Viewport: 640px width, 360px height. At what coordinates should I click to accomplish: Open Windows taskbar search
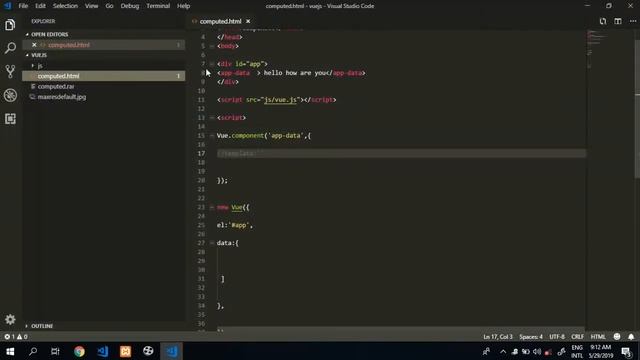(33, 351)
